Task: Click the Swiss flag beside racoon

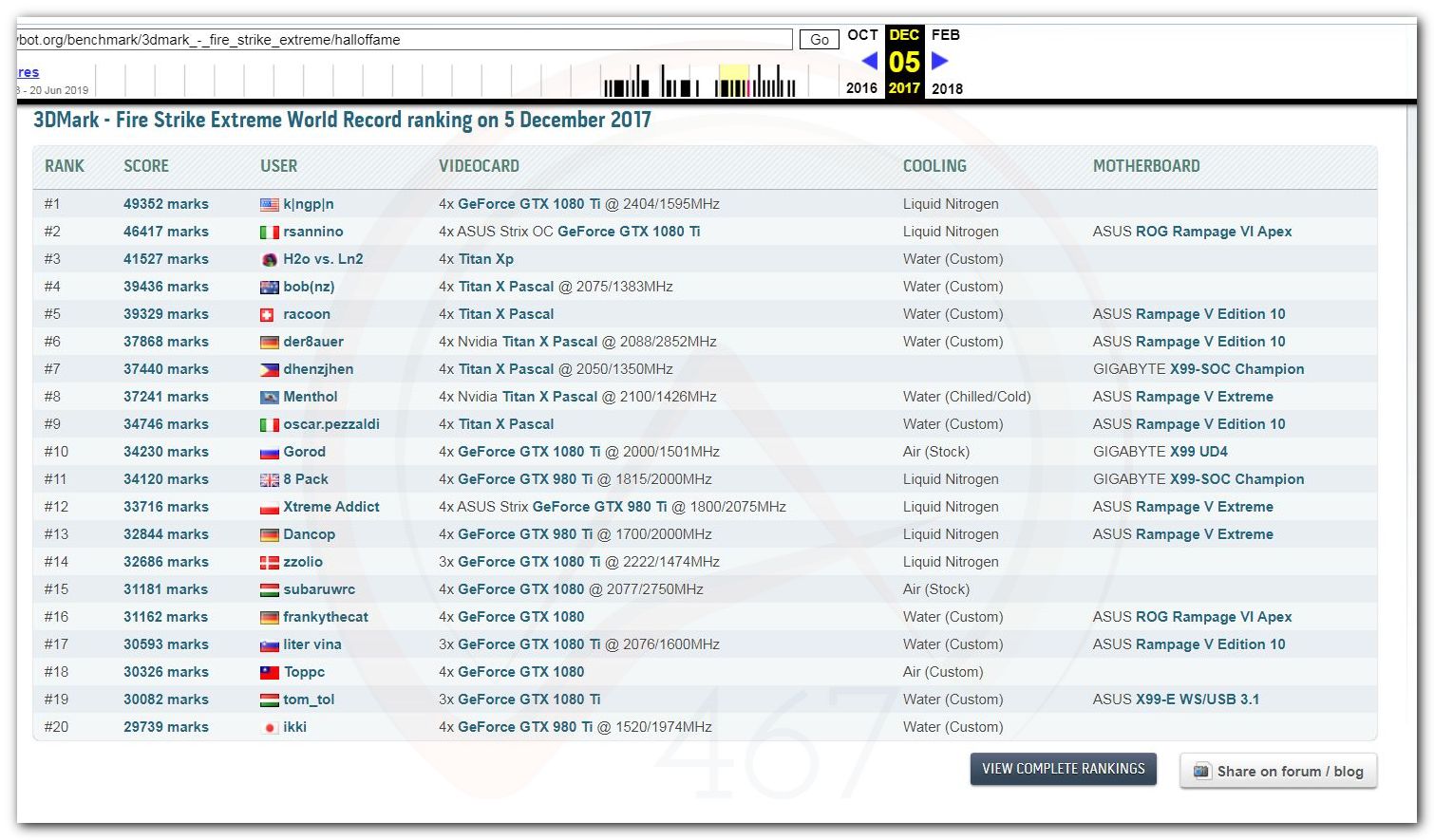Action: coord(268,314)
